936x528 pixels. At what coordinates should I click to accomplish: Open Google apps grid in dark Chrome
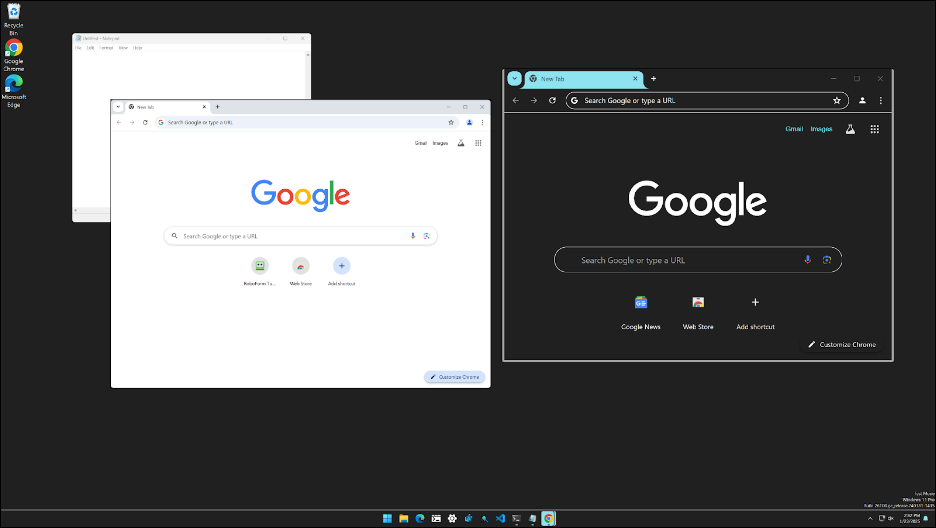[875, 129]
